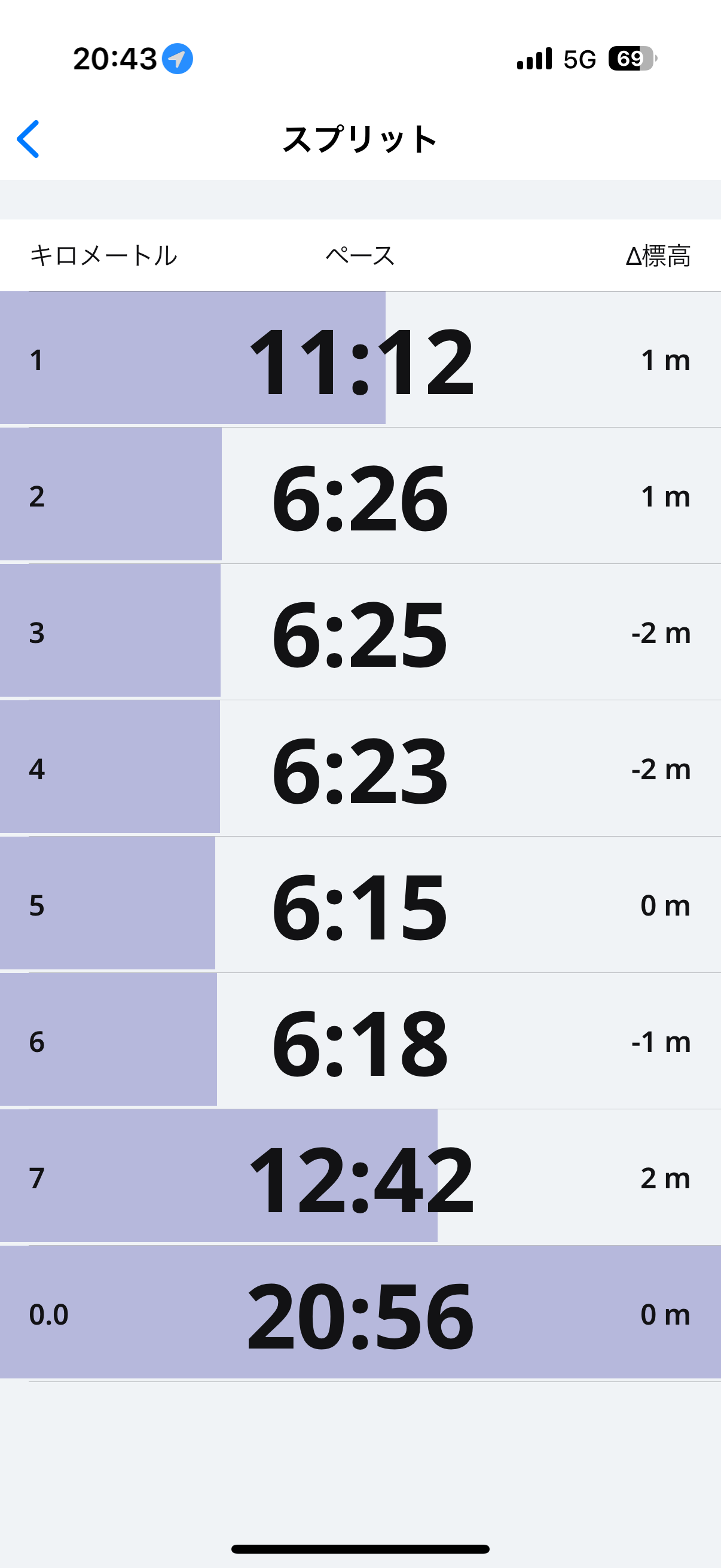This screenshot has width=721, height=1568.
Task: Tap the purple pace bar for kilometer 5
Action: pos(122,906)
